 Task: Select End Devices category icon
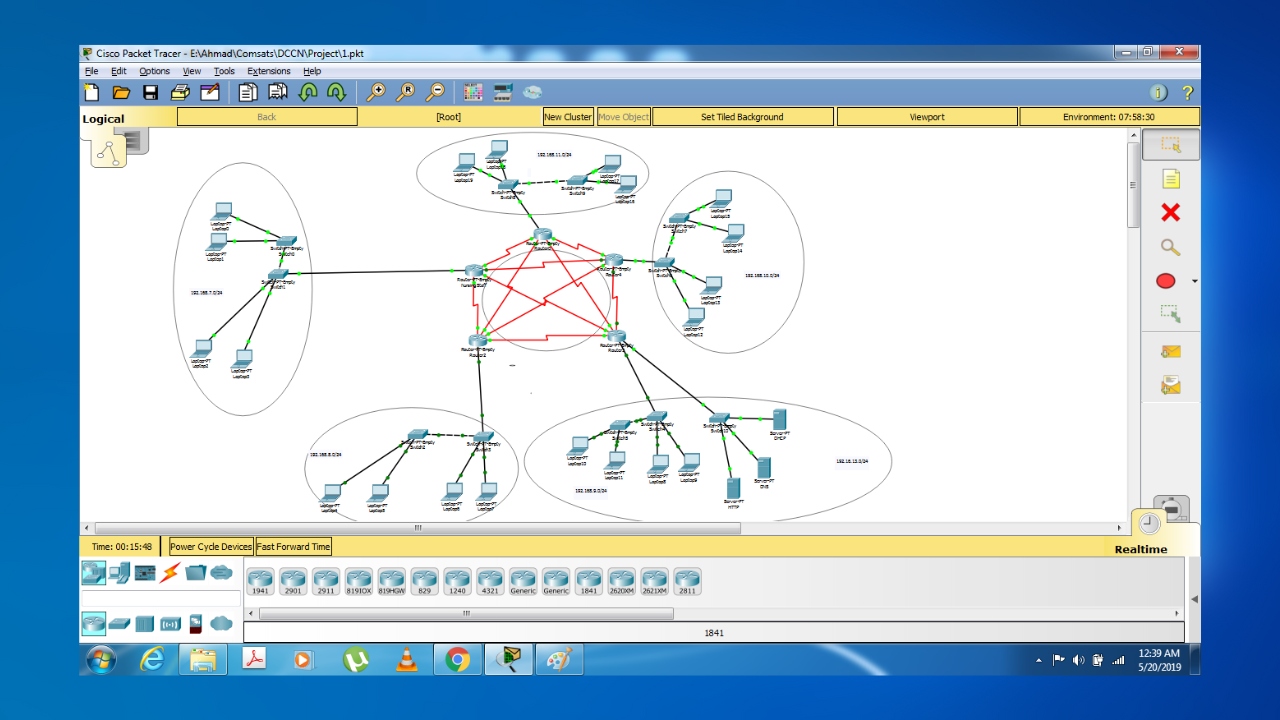119,573
